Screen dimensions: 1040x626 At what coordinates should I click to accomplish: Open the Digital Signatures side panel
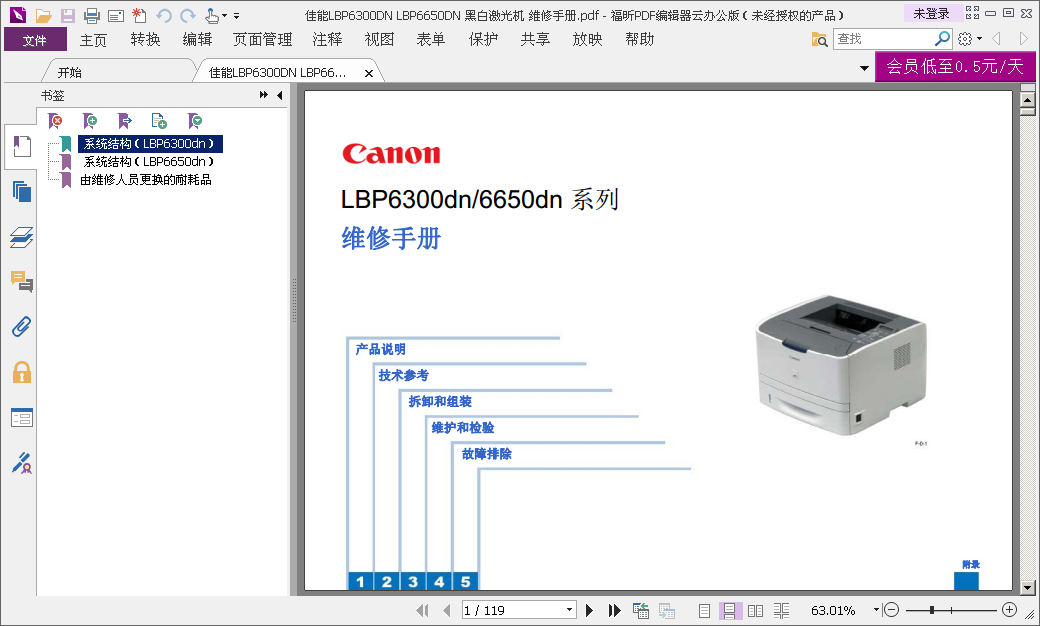click(x=21, y=463)
